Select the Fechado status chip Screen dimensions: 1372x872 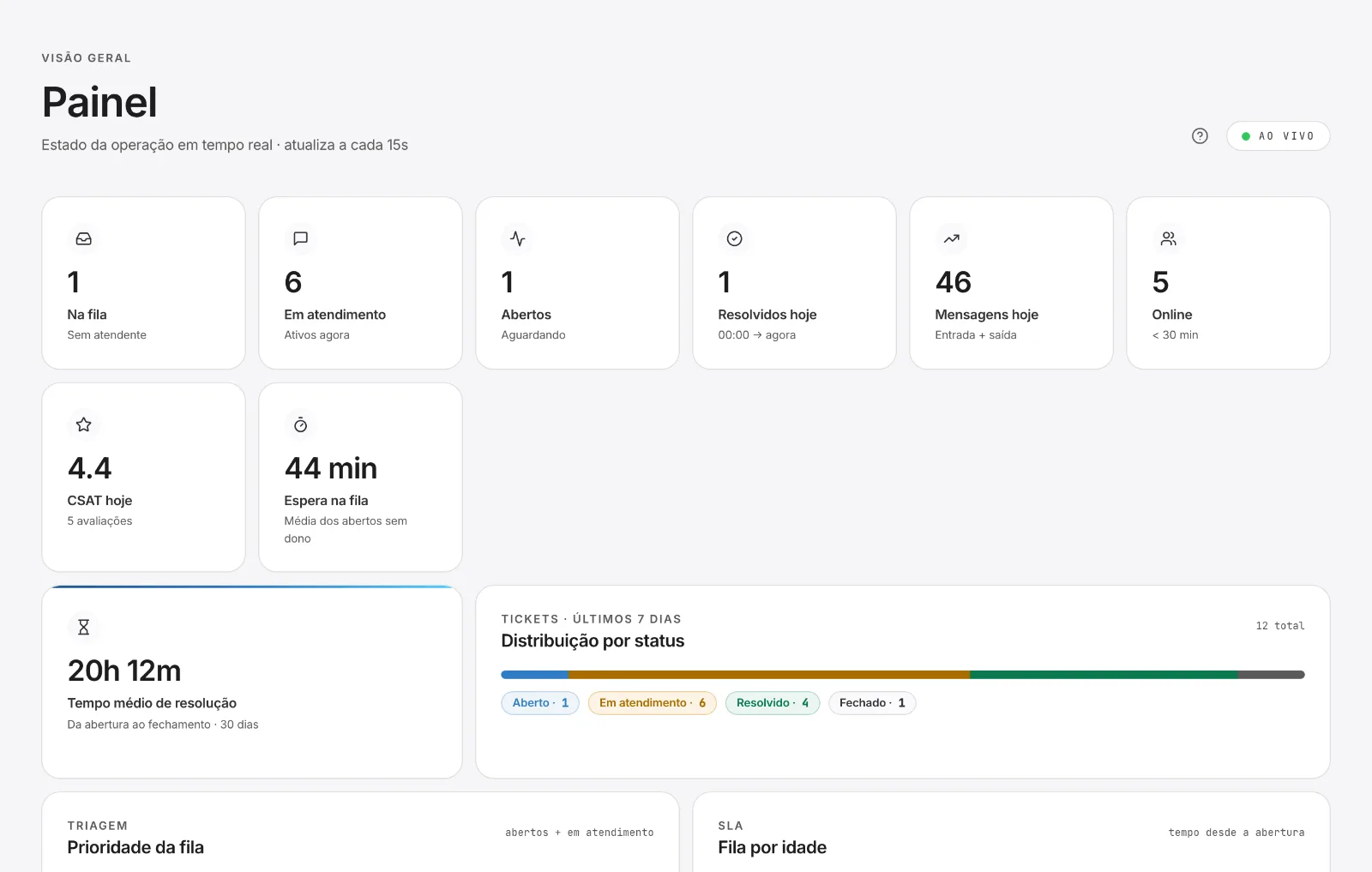pos(872,703)
